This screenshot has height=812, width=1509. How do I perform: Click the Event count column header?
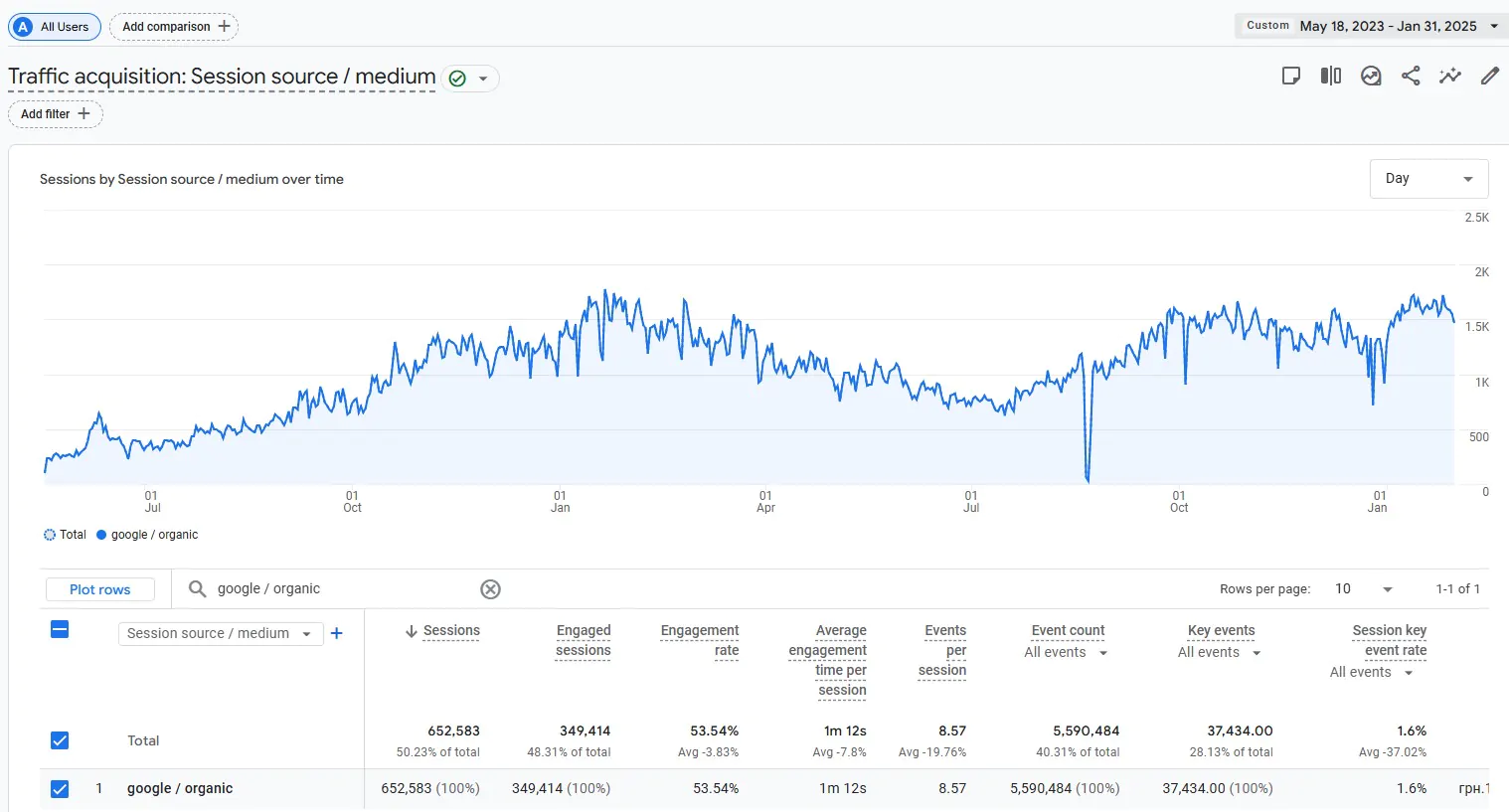pos(1068,631)
